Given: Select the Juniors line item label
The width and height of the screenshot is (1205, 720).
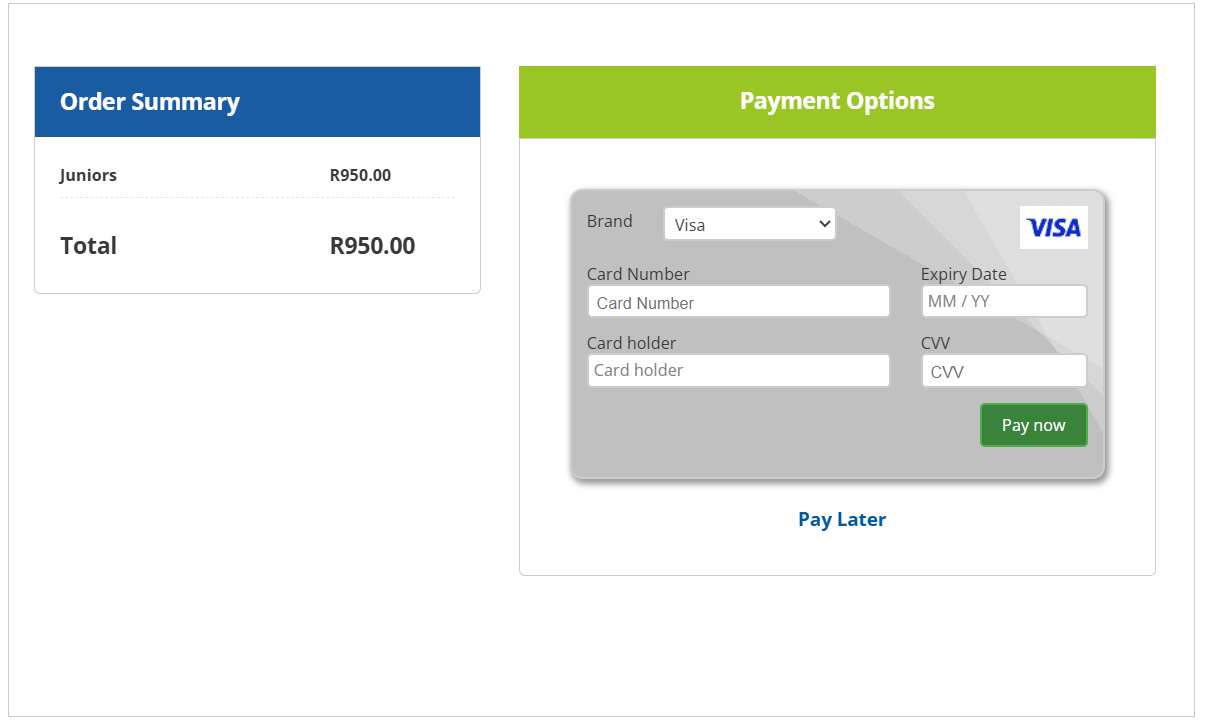Looking at the screenshot, I should click(88, 175).
